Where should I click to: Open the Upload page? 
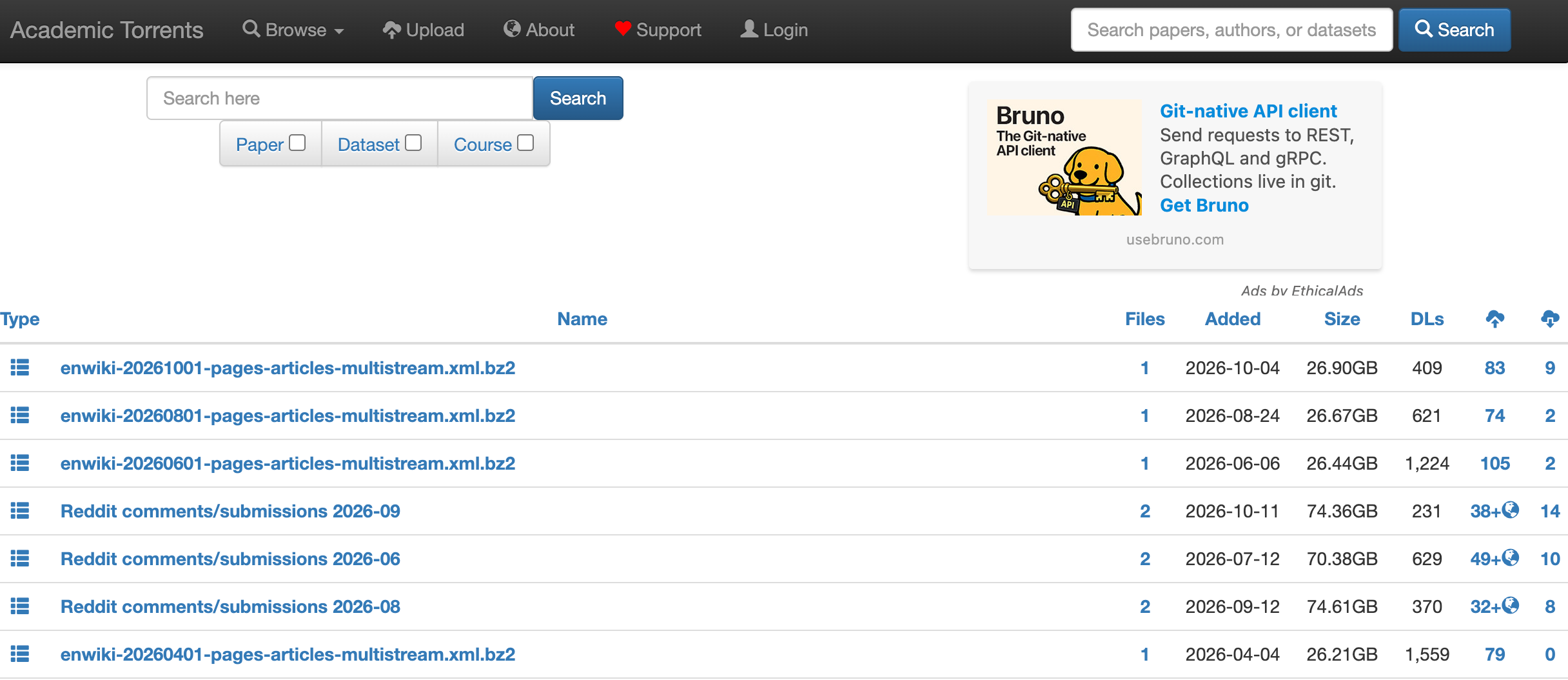pos(423,30)
